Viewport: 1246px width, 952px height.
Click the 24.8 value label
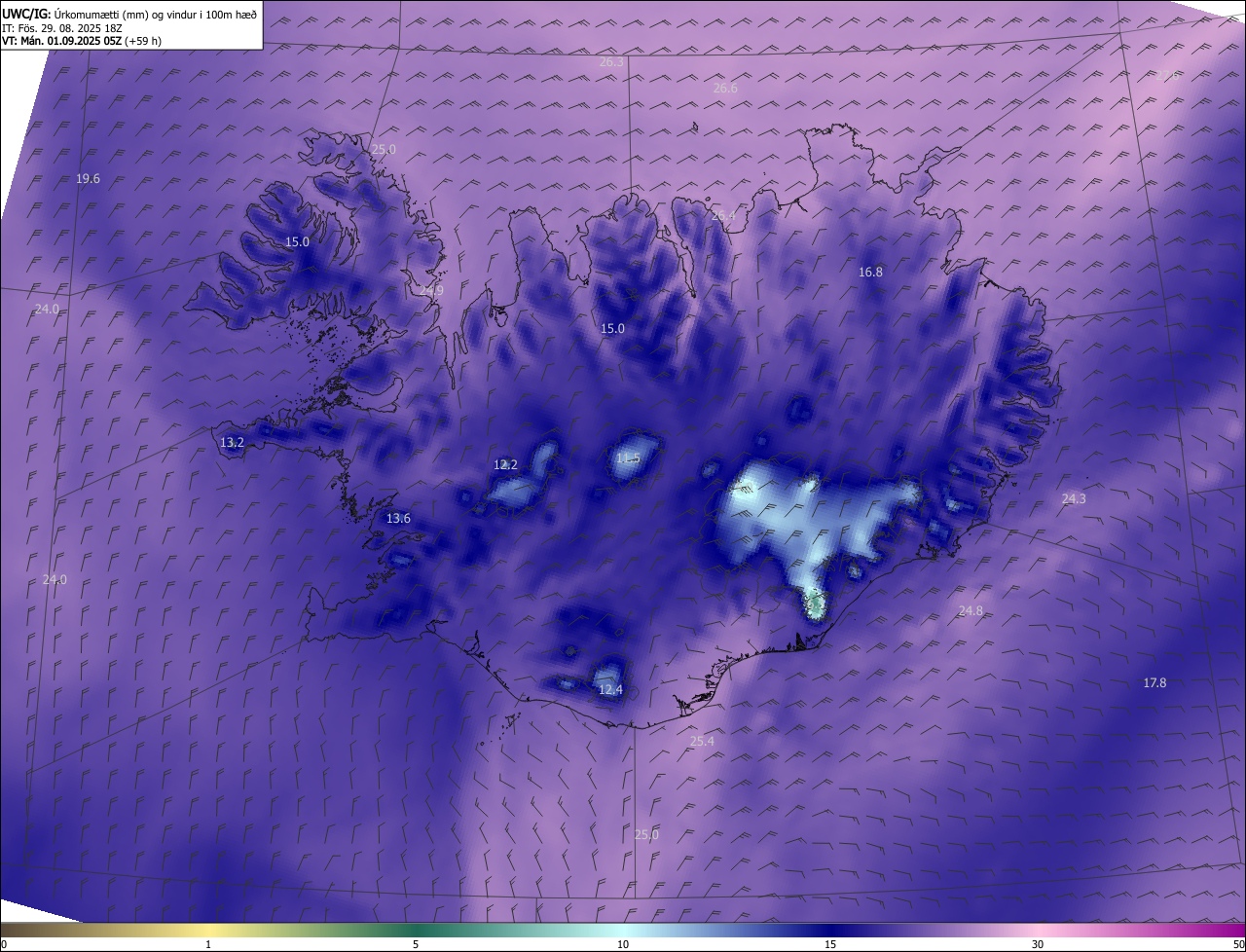[971, 611]
